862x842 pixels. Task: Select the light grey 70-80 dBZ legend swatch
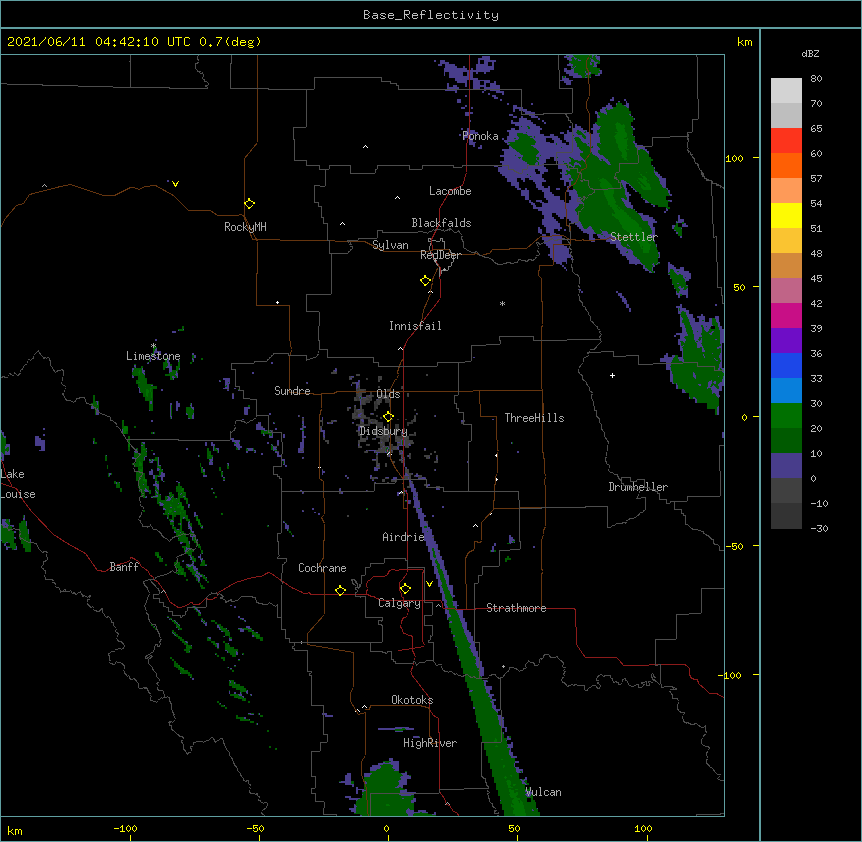[786, 91]
